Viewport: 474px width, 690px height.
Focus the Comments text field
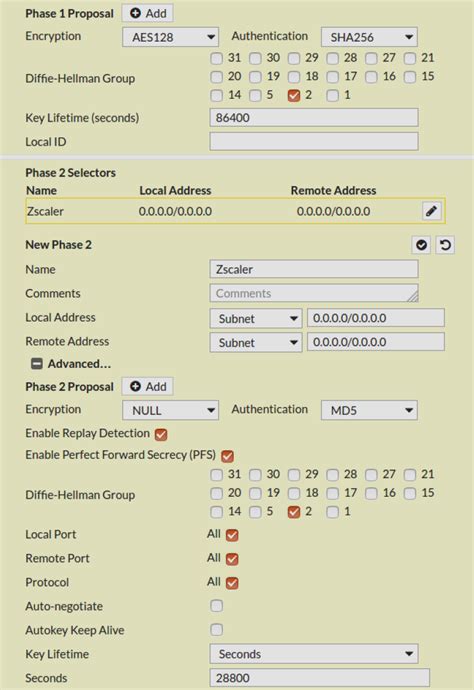point(314,293)
